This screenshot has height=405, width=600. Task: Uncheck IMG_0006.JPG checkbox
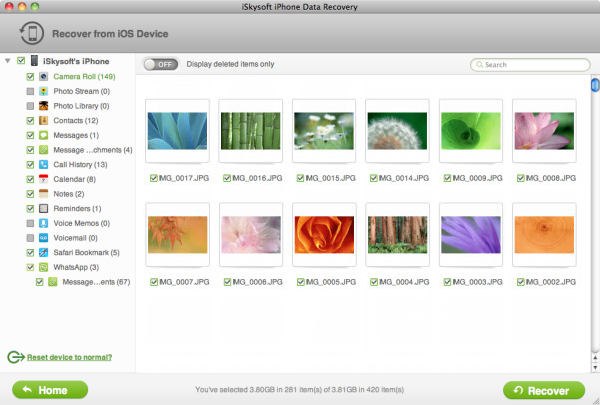coord(227,282)
